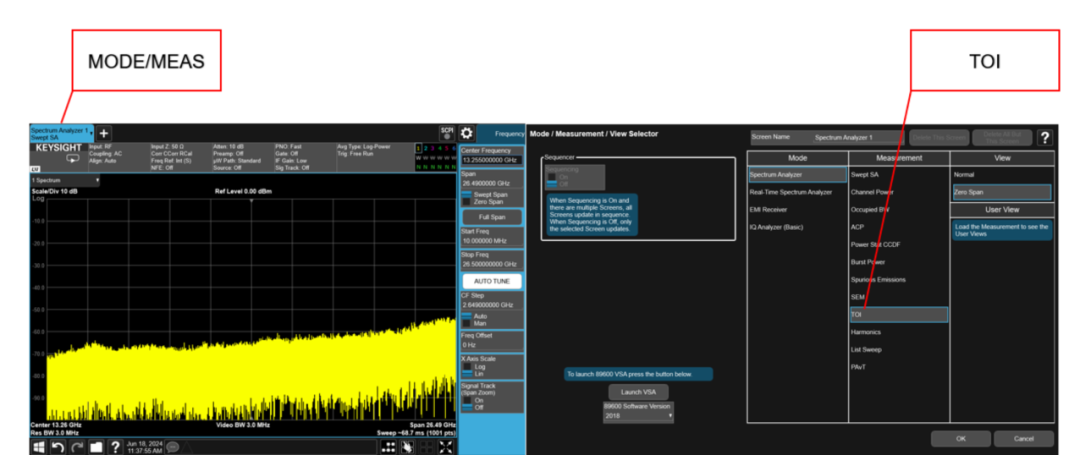This screenshot has width=1080, height=455.
Task: Choose the TOI measurement
Action: [899, 315]
